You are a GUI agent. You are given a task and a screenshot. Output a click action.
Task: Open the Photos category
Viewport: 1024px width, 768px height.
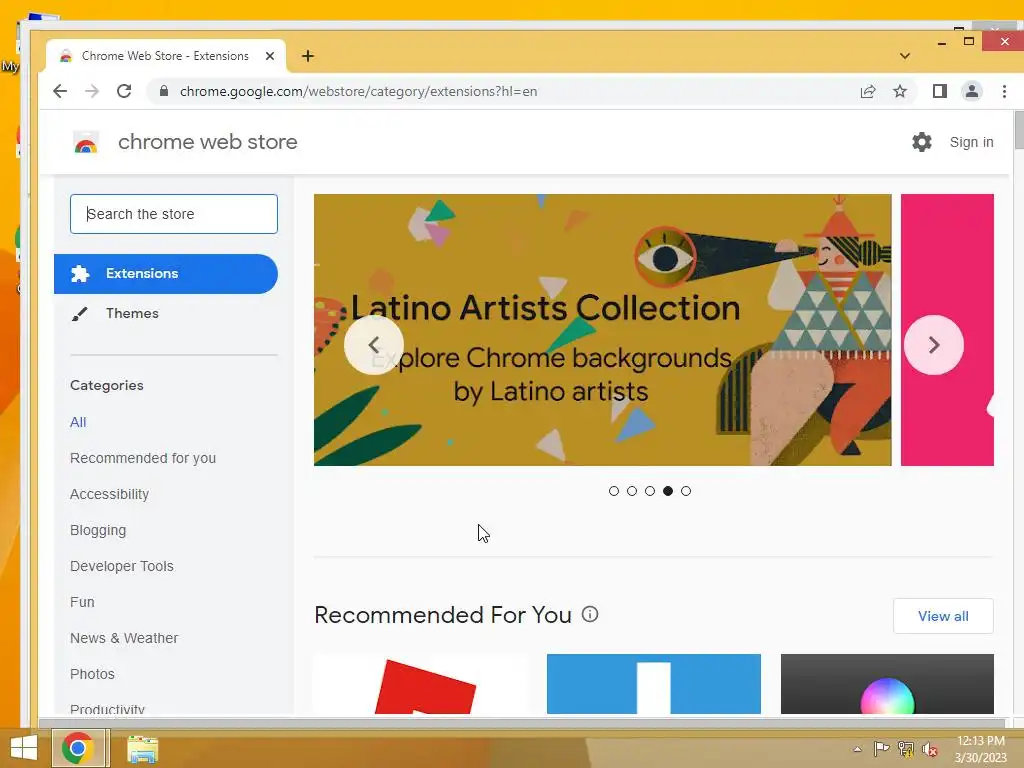(92, 674)
